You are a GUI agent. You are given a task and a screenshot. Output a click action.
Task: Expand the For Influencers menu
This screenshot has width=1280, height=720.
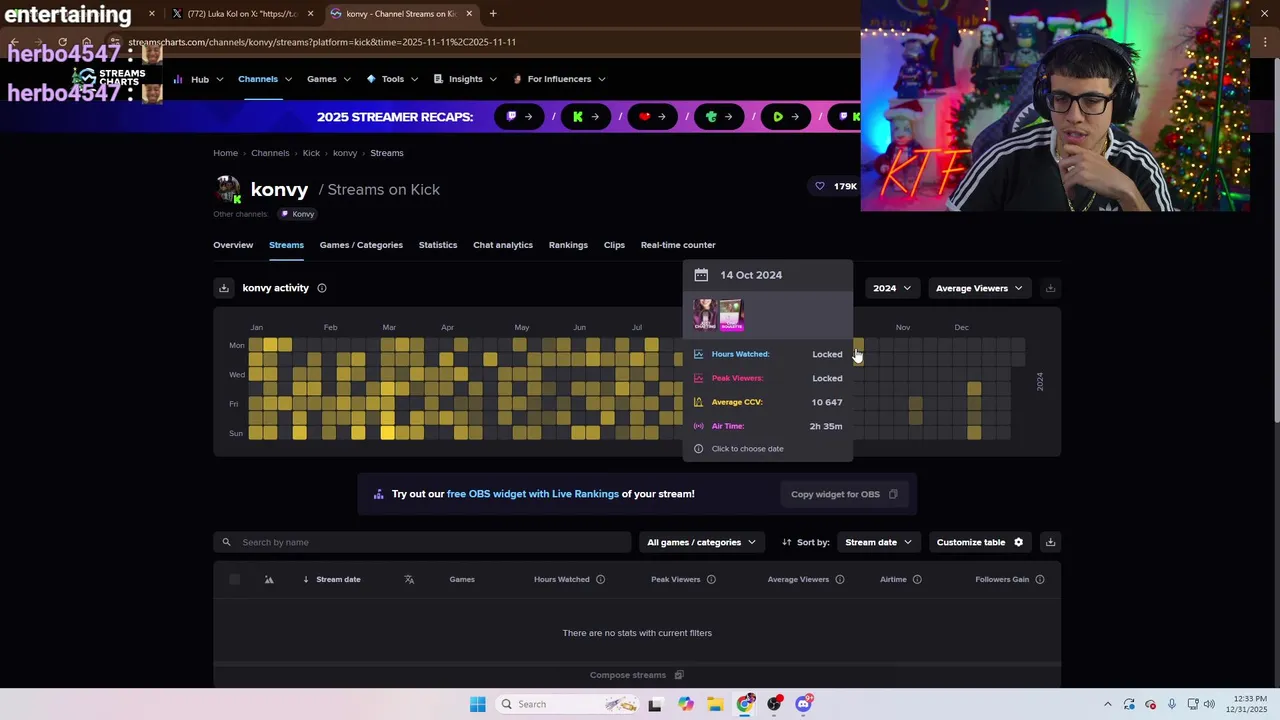pyautogui.click(x=559, y=79)
